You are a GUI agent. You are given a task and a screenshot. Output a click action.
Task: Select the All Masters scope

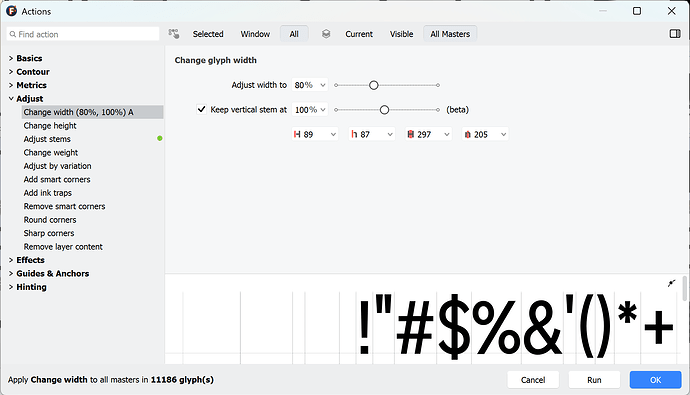[450, 34]
